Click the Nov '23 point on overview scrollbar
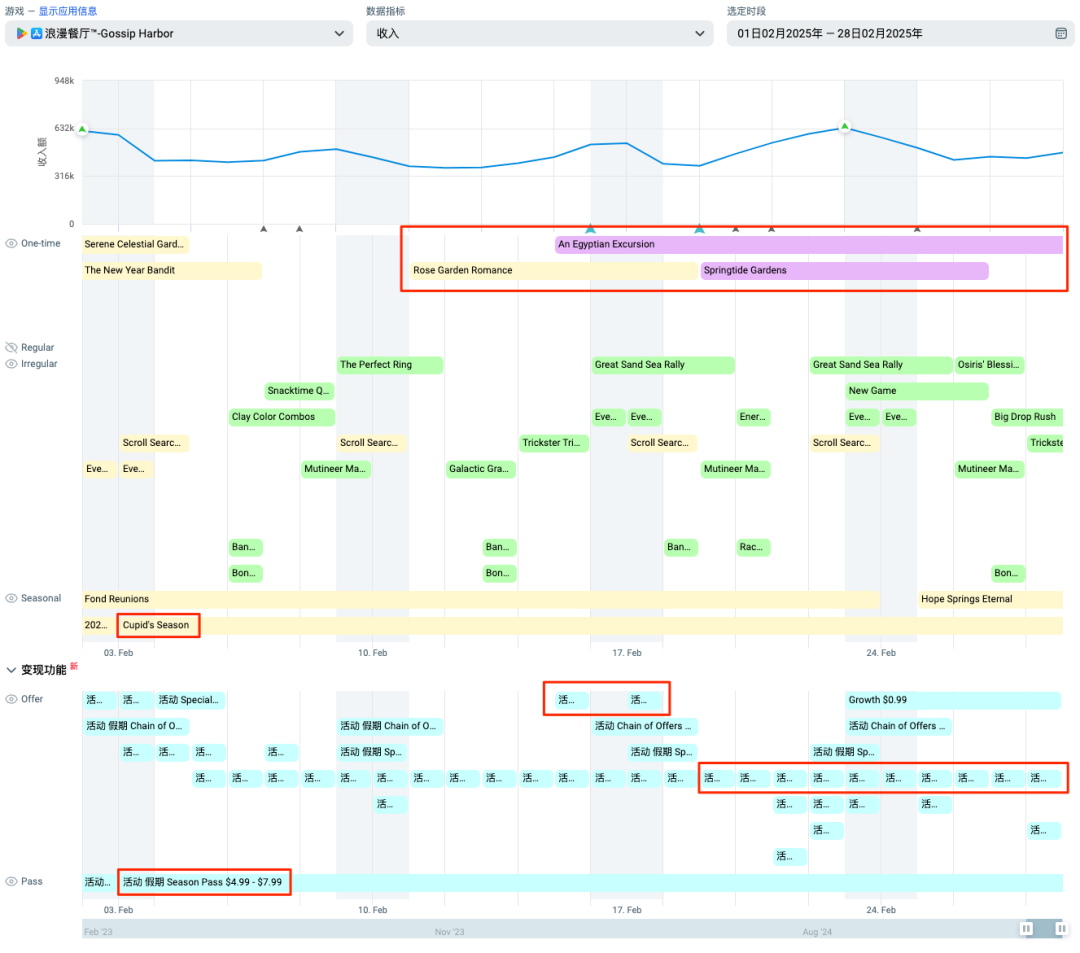1080x953 pixels. (449, 932)
